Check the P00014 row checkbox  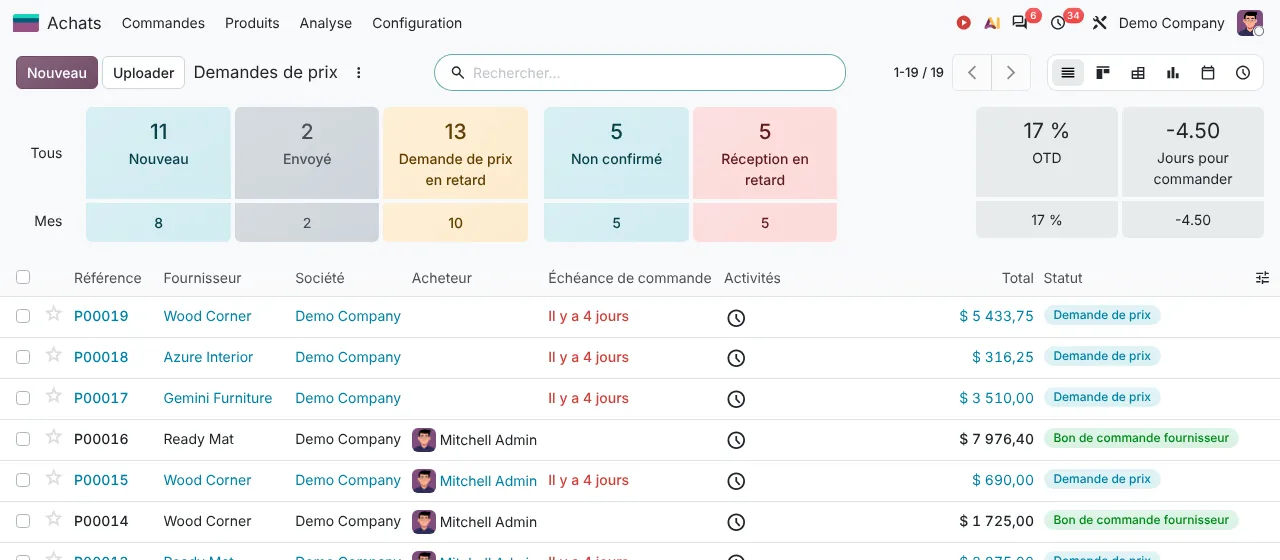coord(23,521)
